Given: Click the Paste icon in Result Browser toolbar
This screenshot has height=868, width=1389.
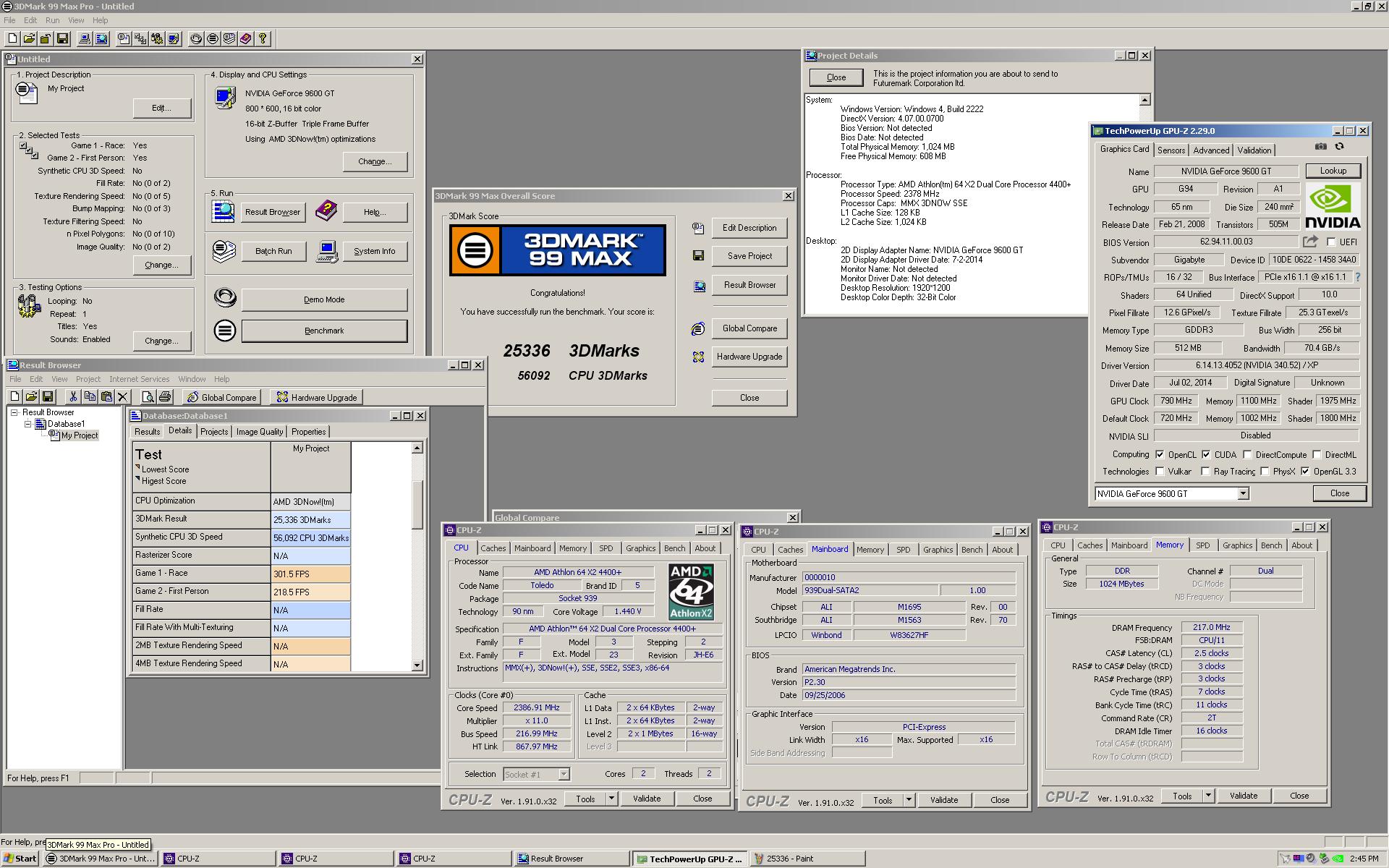Looking at the screenshot, I should [106, 396].
